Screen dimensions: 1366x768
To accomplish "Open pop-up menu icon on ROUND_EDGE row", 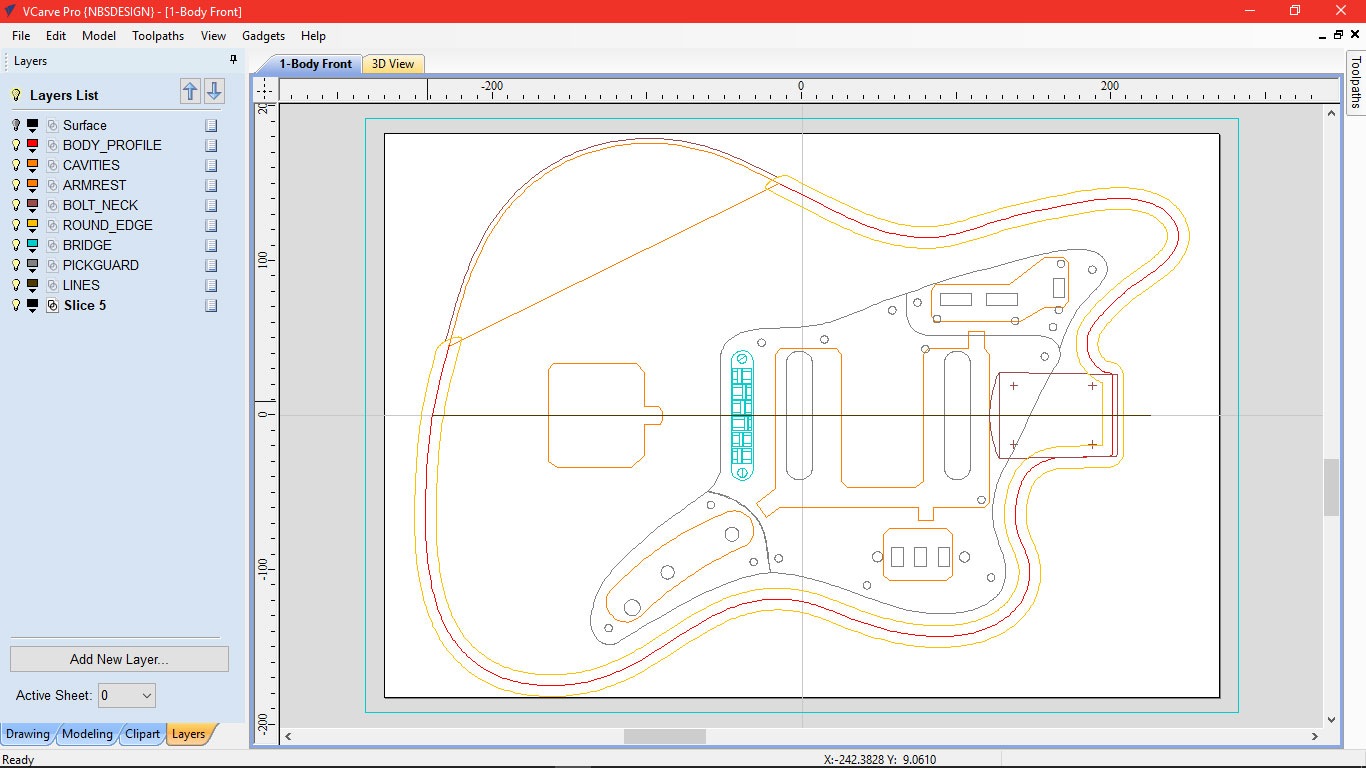I will coord(211,225).
